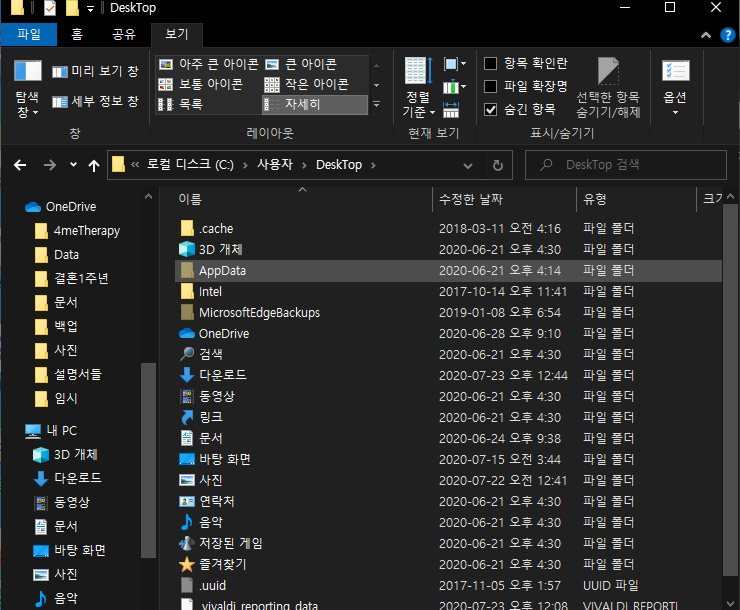Collapse the ribbon with the chevron

click(x=706, y=35)
